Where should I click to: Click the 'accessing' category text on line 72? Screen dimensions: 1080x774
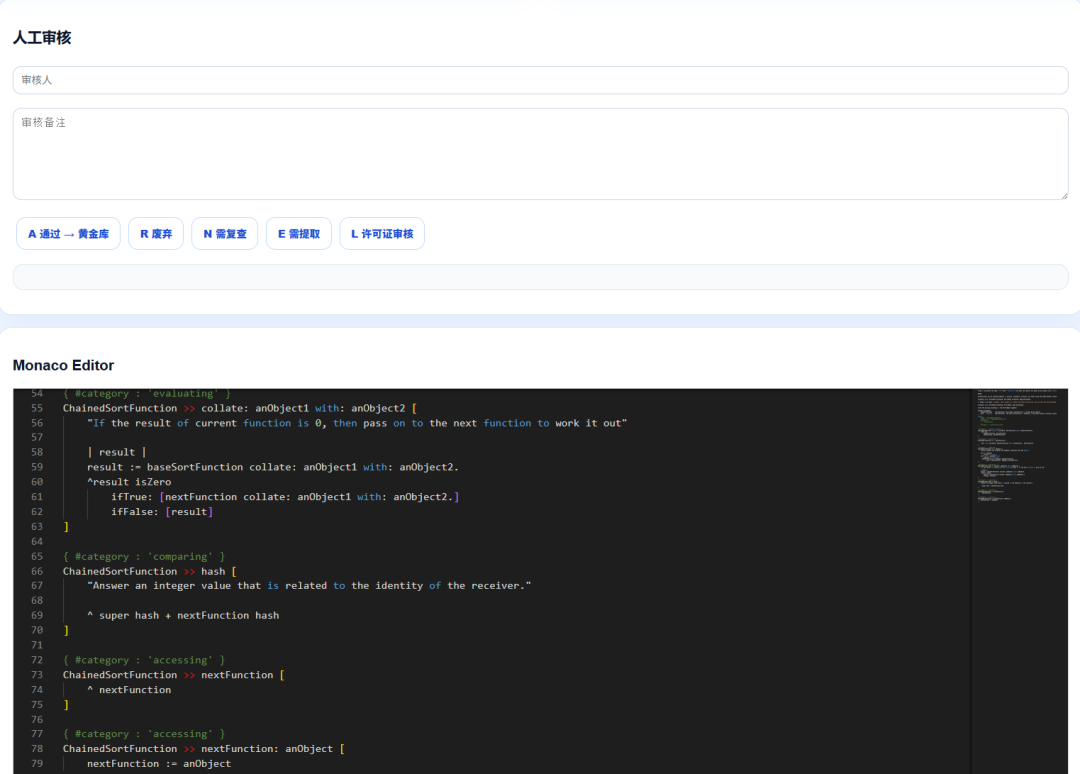[180, 660]
